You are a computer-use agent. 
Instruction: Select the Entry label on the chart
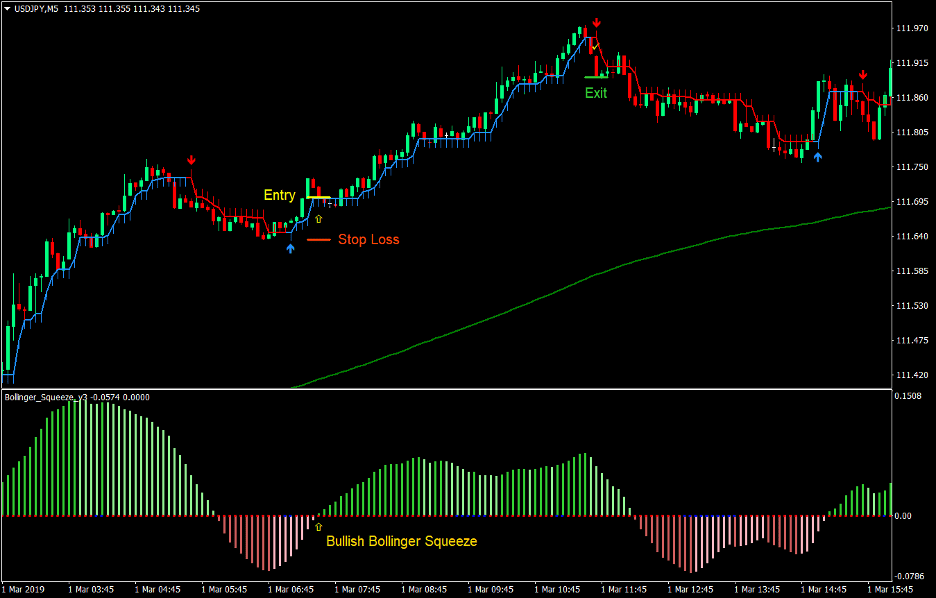[x=280, y=195]
